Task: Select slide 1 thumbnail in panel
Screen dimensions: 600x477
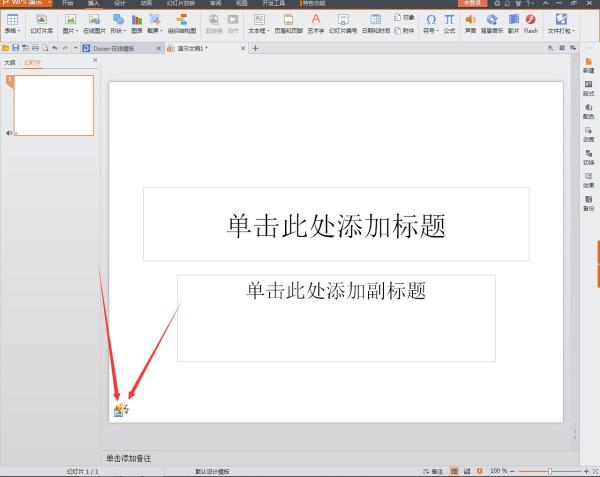Action: tap(54, 105)
